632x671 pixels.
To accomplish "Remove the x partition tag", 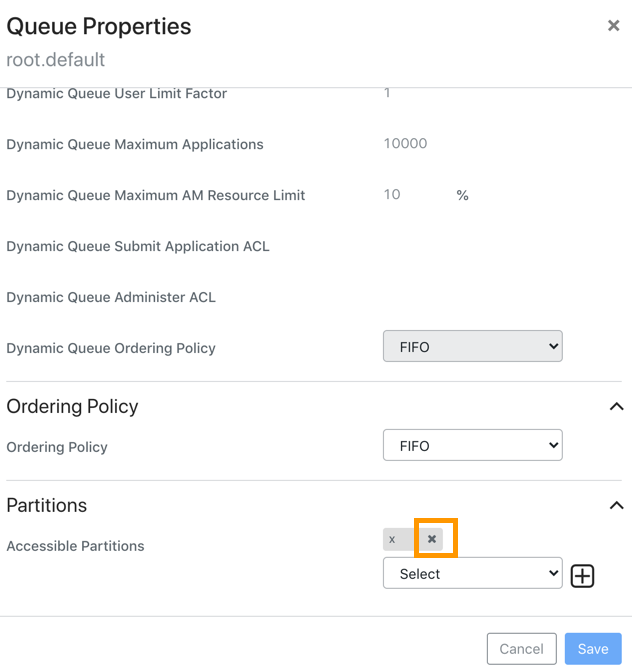I will click(x=432, y=539).
